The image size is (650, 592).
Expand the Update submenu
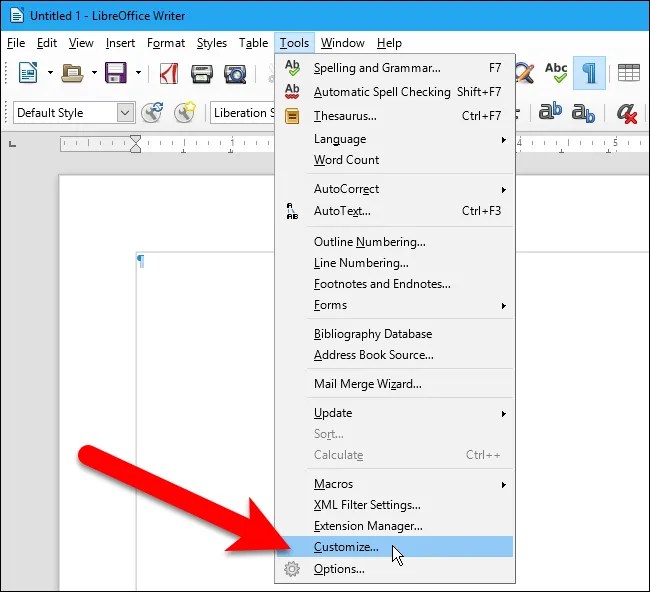tap(395, 413)
